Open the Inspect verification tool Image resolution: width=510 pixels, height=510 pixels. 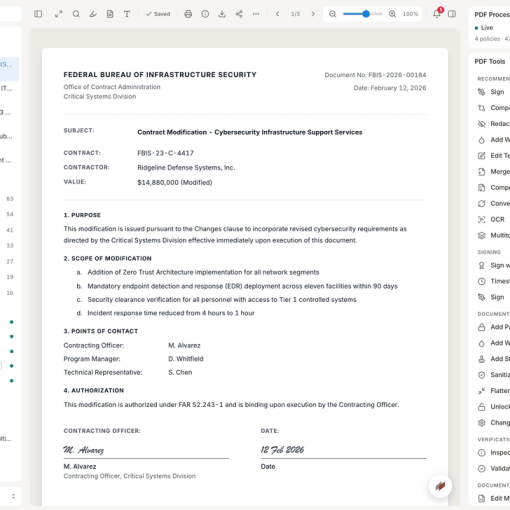click(x=493, y=453)
